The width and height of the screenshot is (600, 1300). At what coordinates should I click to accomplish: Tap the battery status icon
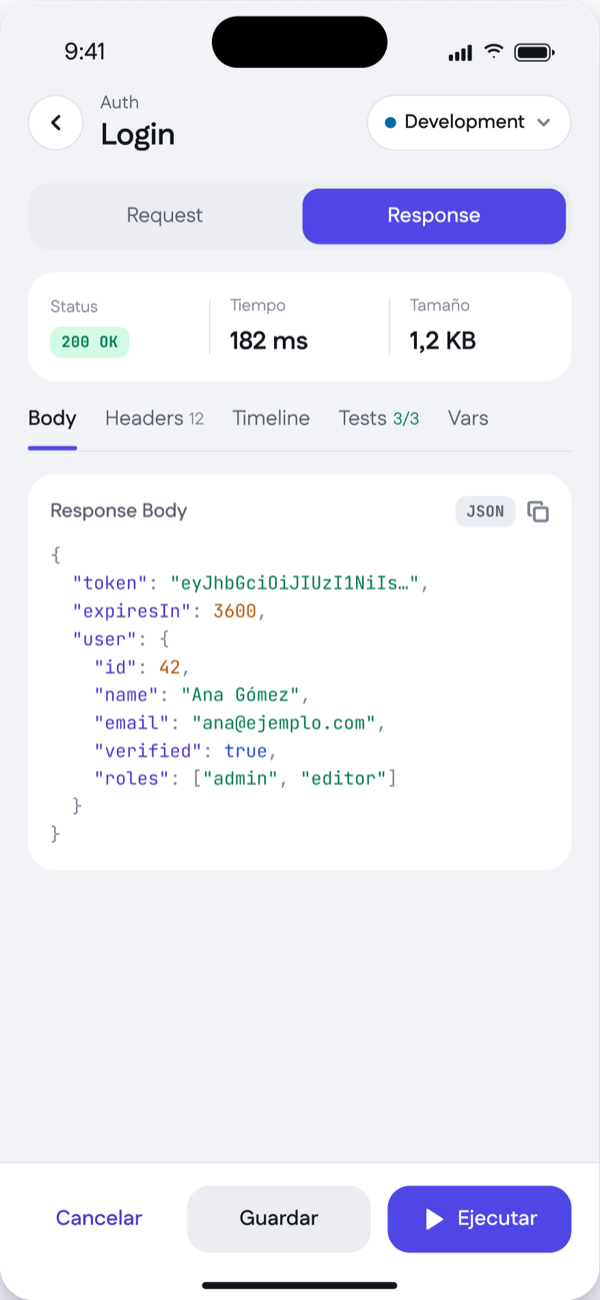click(x=534, y=52)
